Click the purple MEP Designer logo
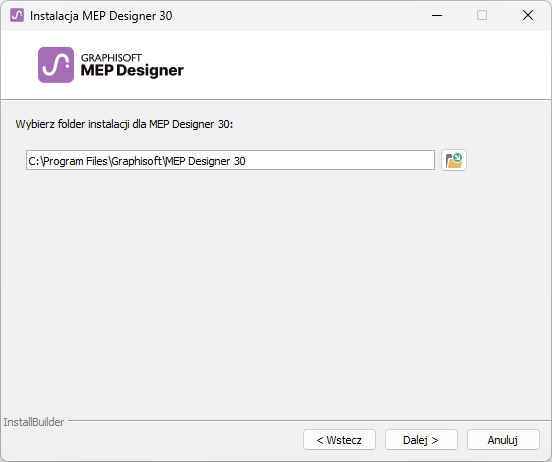The height and width of the screenshot is (462, 552). 56,65
